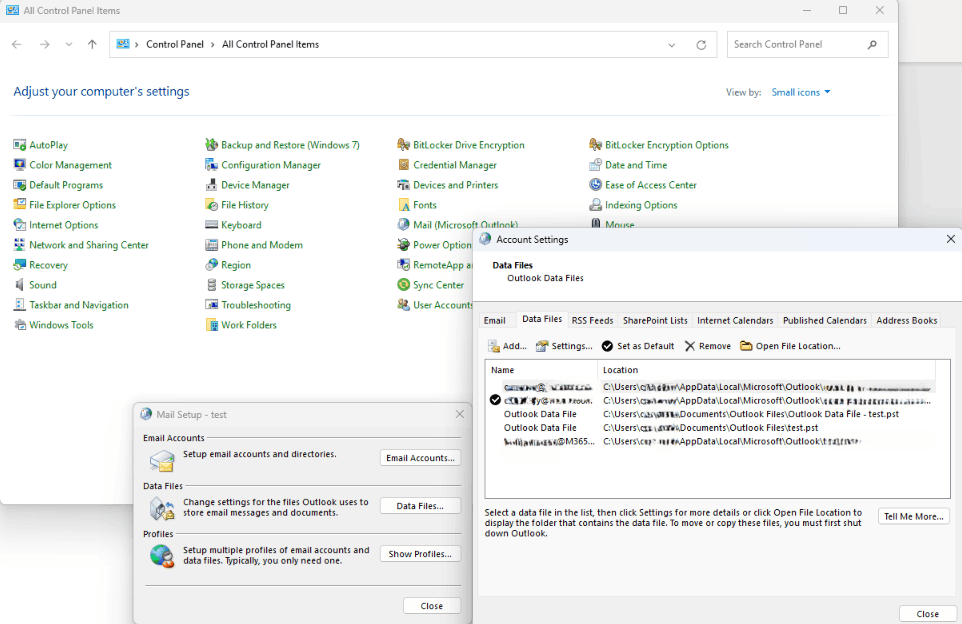962x624 pixels.
Task: Open the AutoPlay icon in Control Panel
Action: coord(20,145)
